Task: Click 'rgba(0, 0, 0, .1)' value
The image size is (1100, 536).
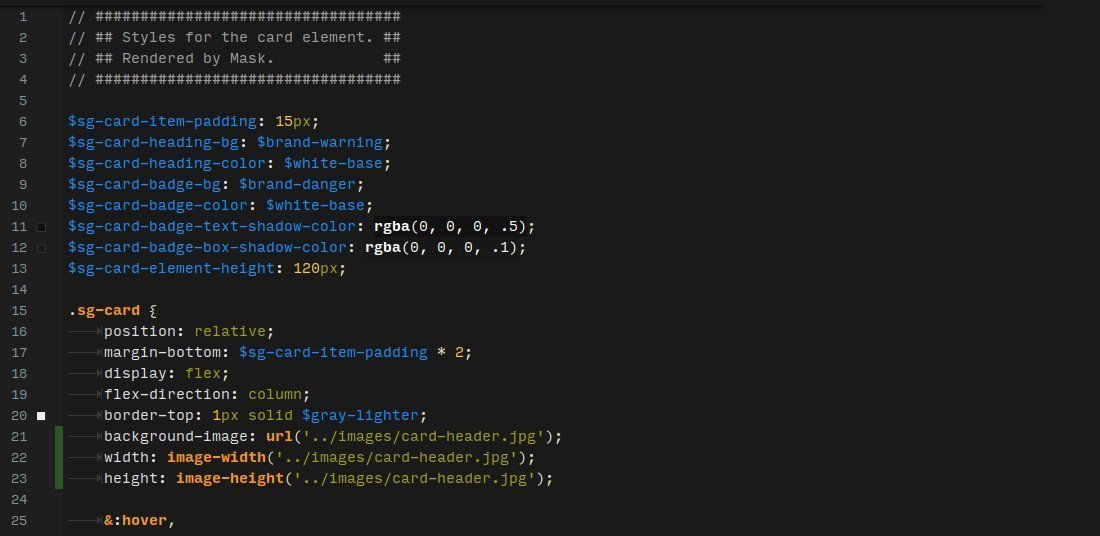Action: (441, 248)
